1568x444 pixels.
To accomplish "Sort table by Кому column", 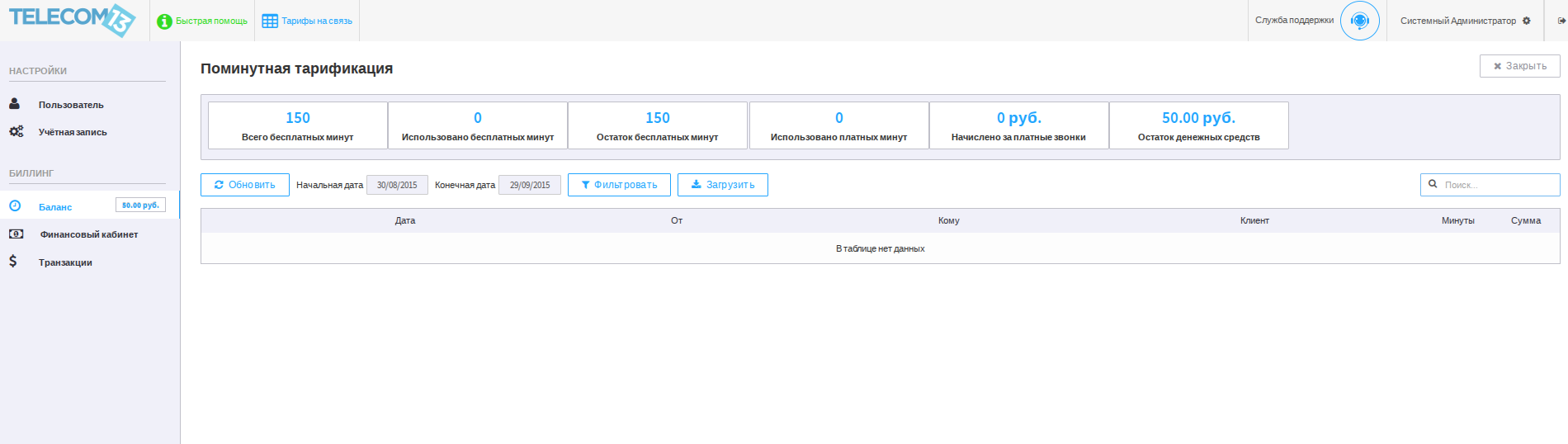I will pos(949,220).
